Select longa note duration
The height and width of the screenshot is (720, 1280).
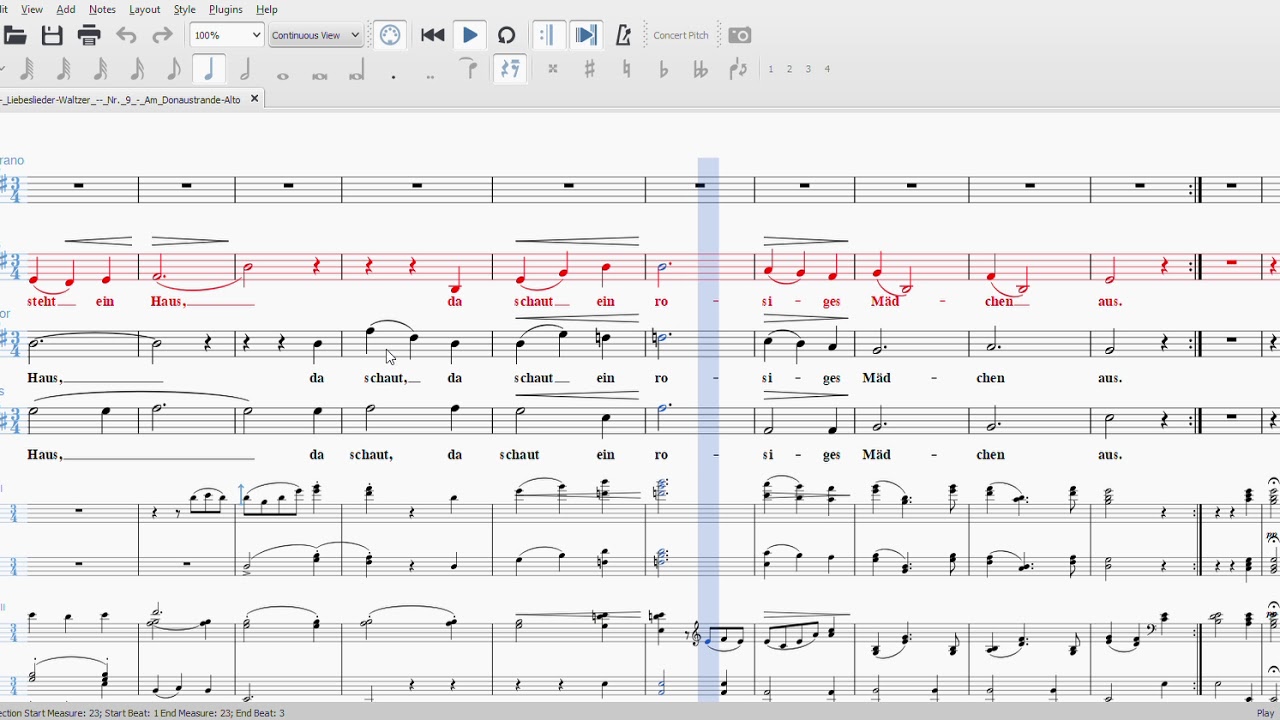pos(357,71)
